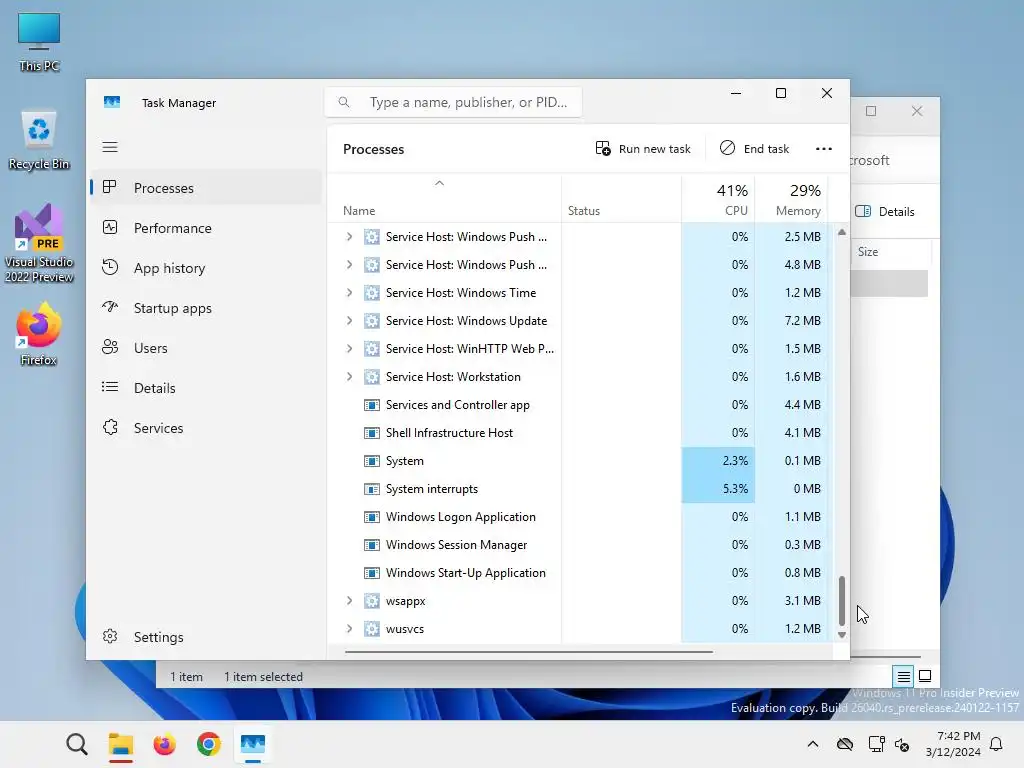Expand Service Host: Windows Update
Screen dimensions: 1024x768
349,321
